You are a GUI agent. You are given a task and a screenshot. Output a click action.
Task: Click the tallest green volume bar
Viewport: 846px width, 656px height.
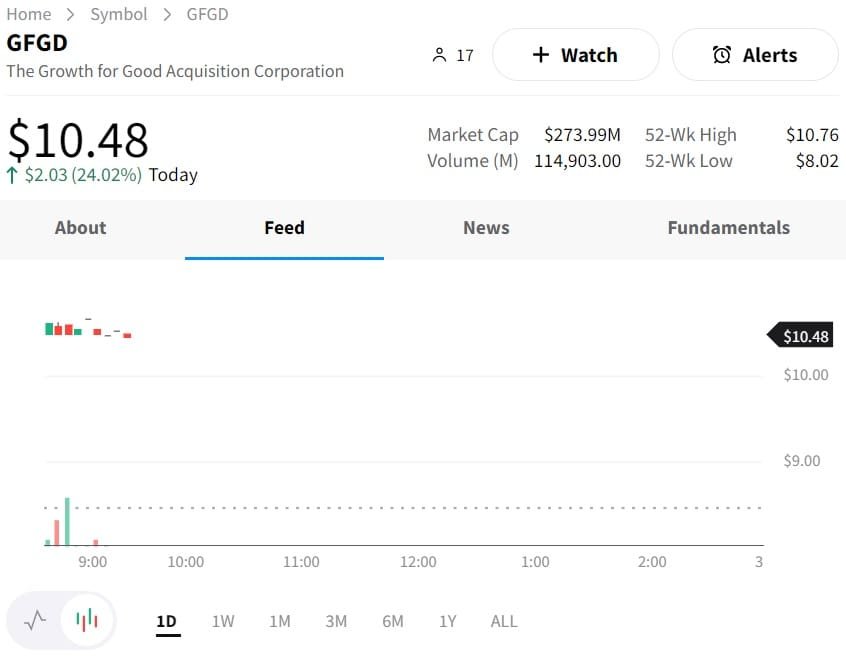pyautogui.click(x=67, y=521)
